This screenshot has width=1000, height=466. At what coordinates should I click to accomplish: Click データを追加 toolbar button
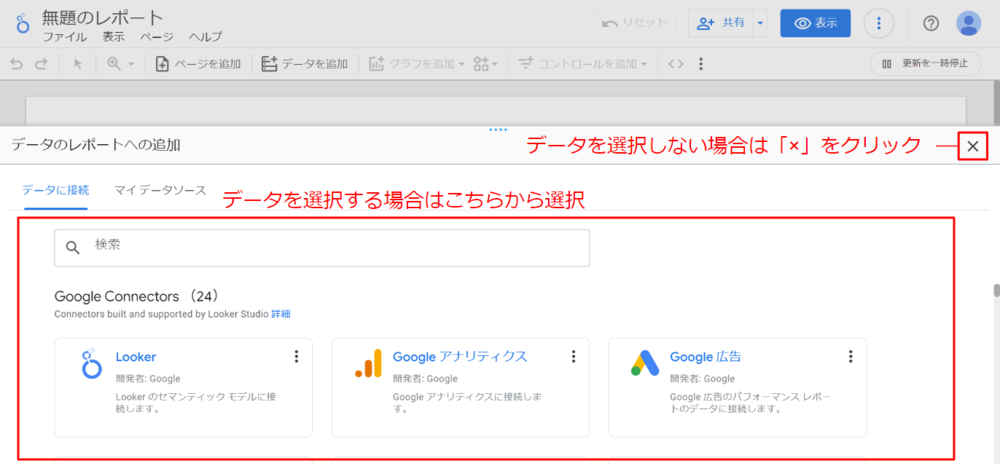305,64
